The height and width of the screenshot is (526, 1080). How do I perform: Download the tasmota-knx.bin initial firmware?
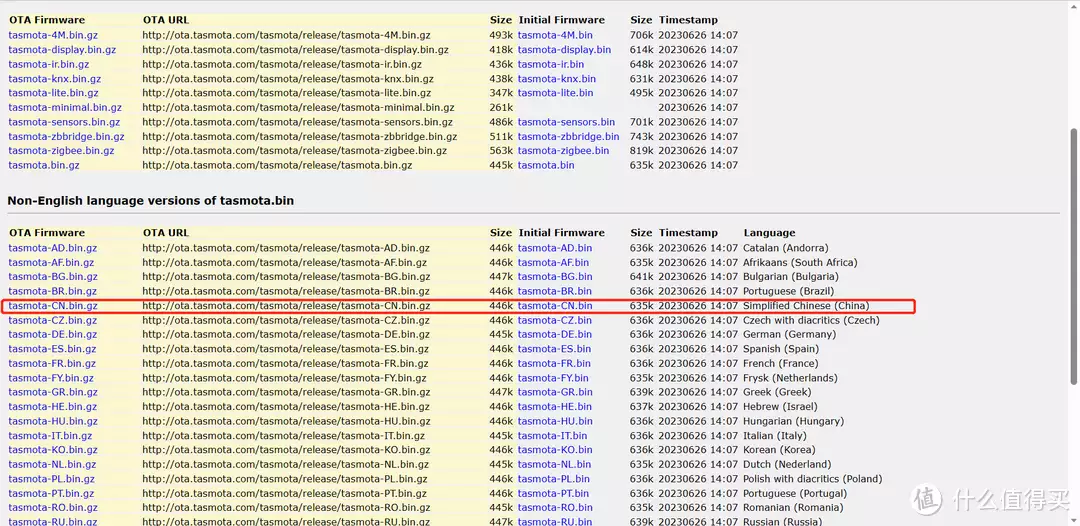pos(557,78)
